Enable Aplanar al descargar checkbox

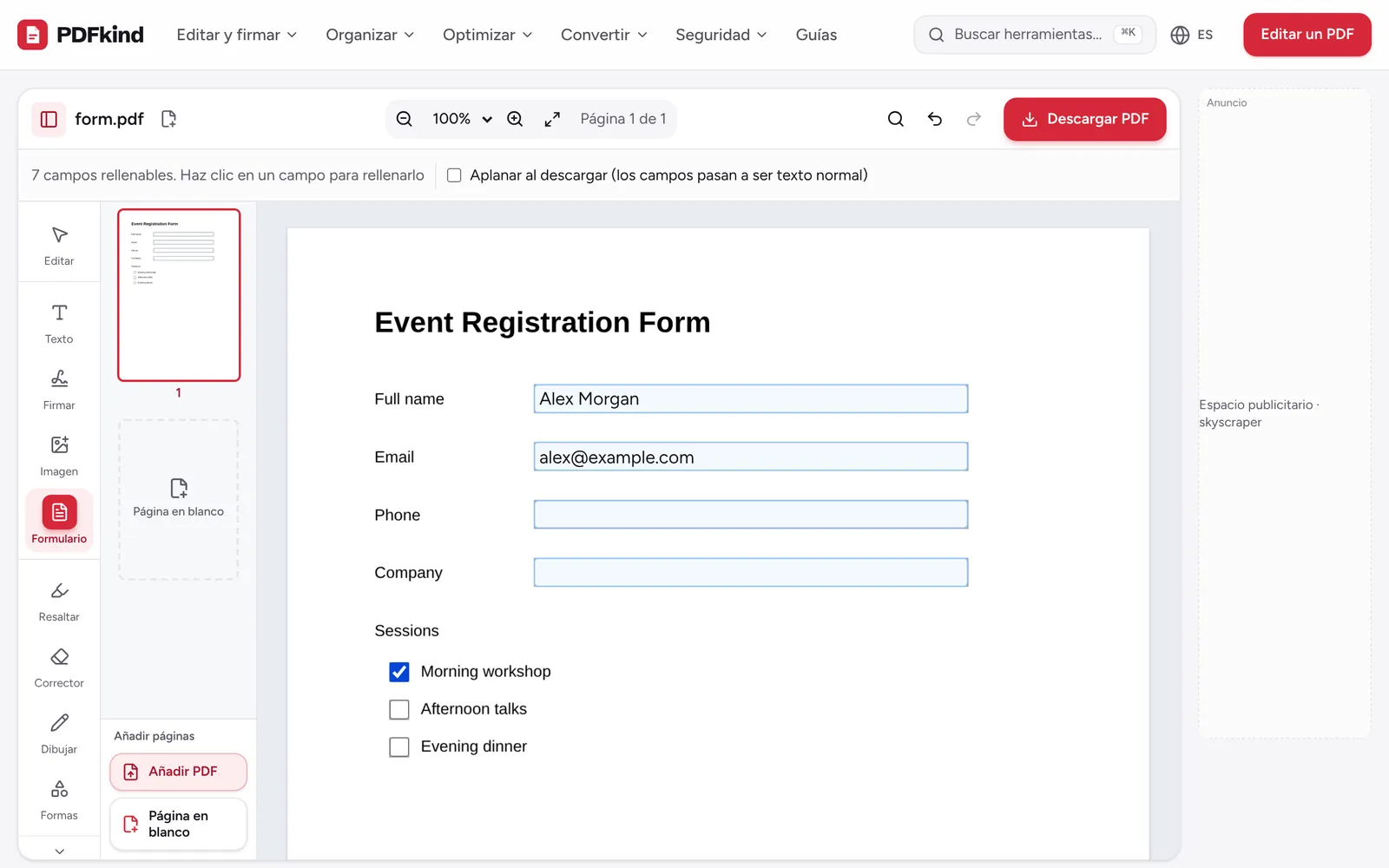(454, 175)
